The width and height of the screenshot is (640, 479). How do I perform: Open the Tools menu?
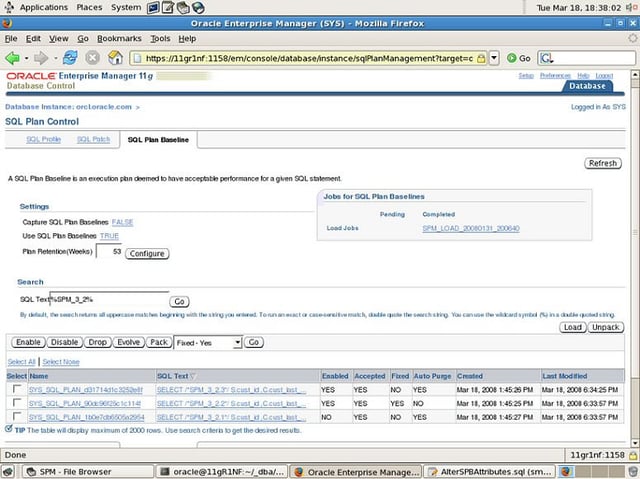[160, 38]
